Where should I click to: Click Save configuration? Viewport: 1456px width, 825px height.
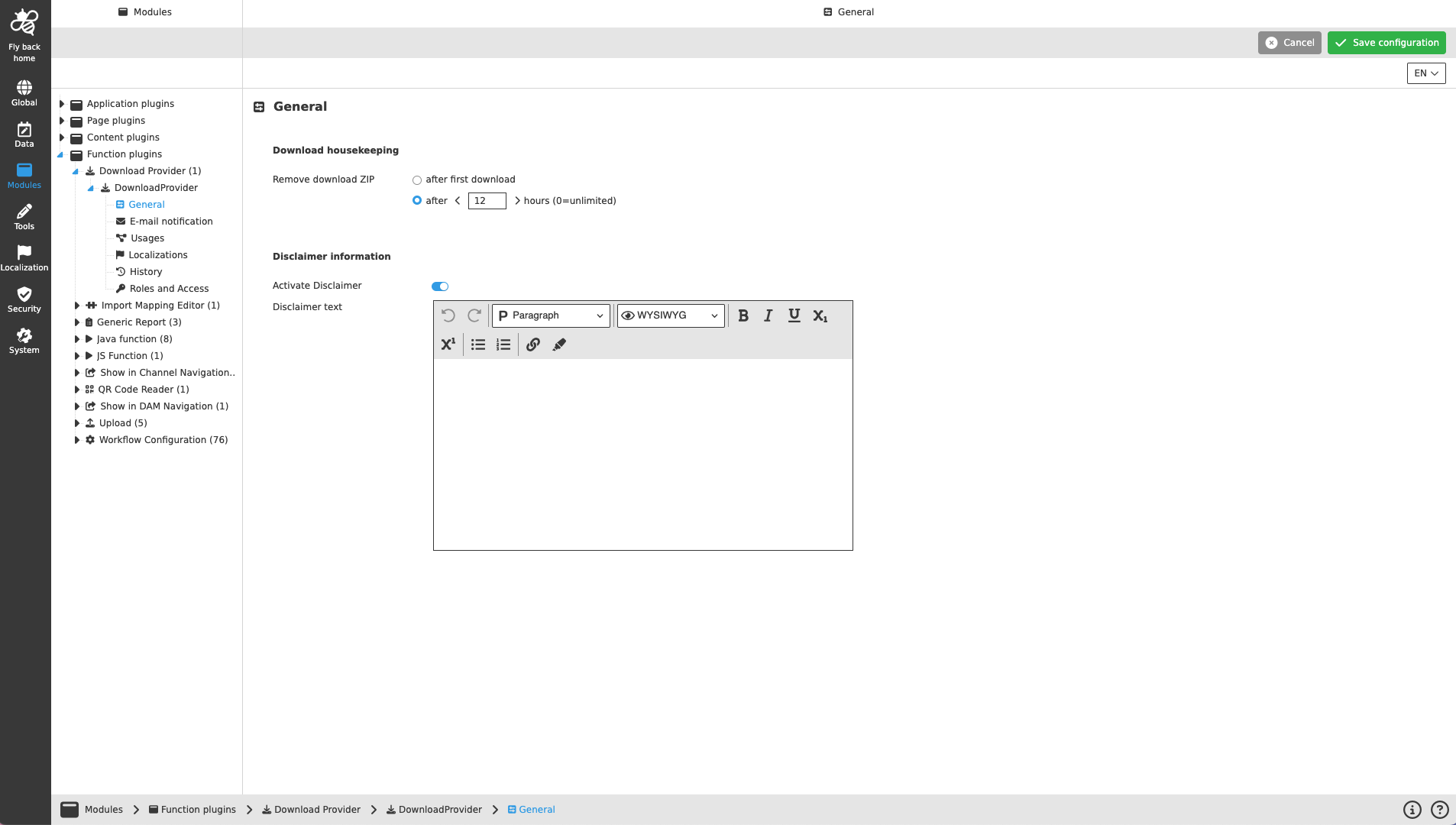[1386, 42]
